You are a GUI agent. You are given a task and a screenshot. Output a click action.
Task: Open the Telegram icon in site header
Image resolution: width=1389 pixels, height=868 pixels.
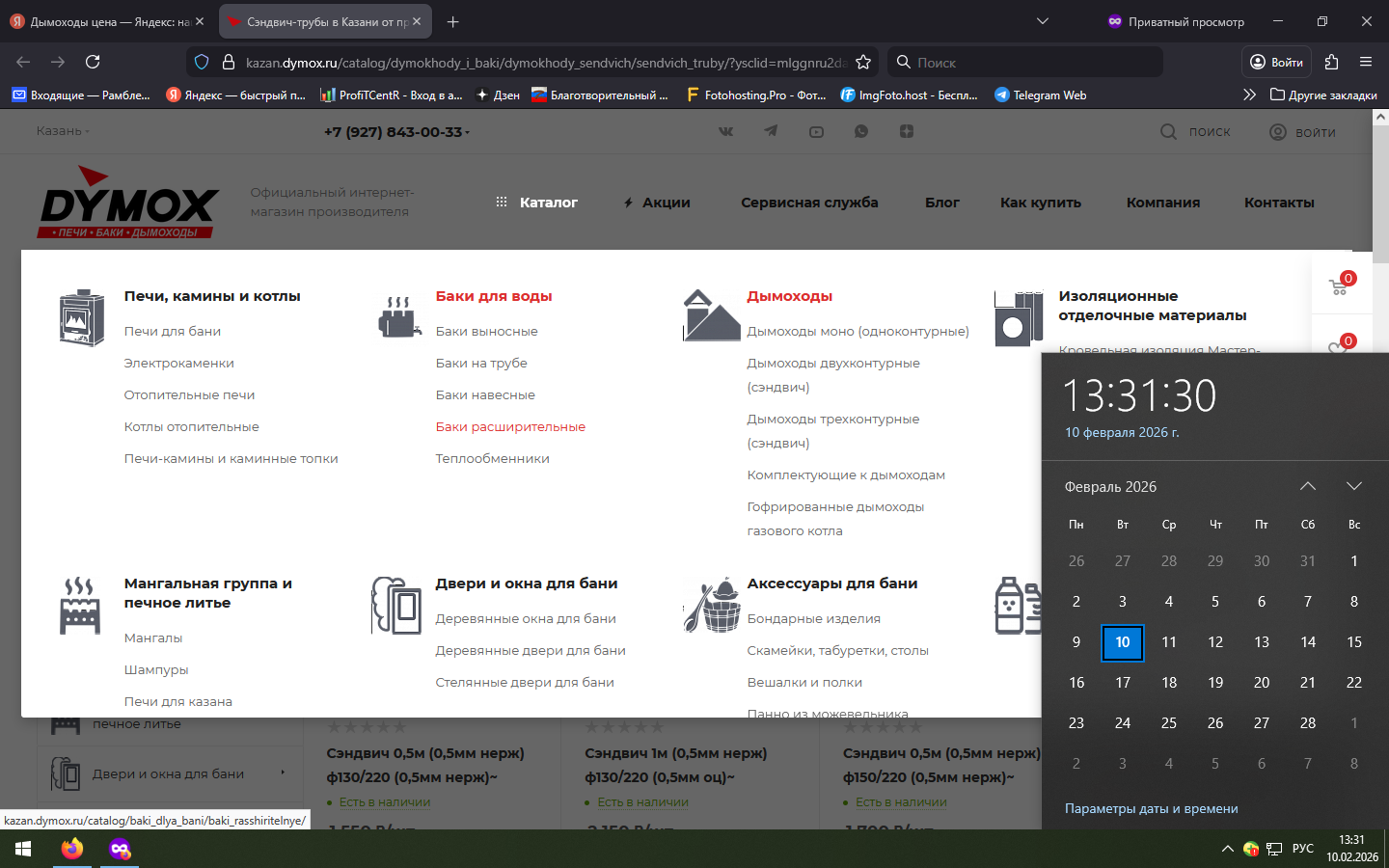771,131
